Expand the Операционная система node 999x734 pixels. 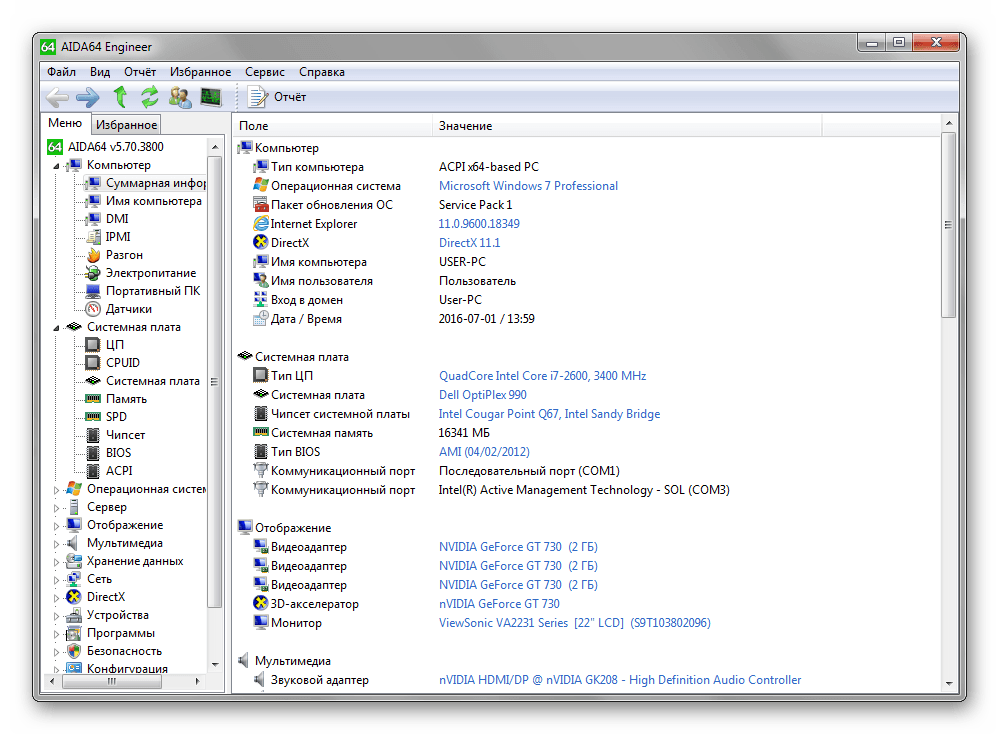(56, 490)
